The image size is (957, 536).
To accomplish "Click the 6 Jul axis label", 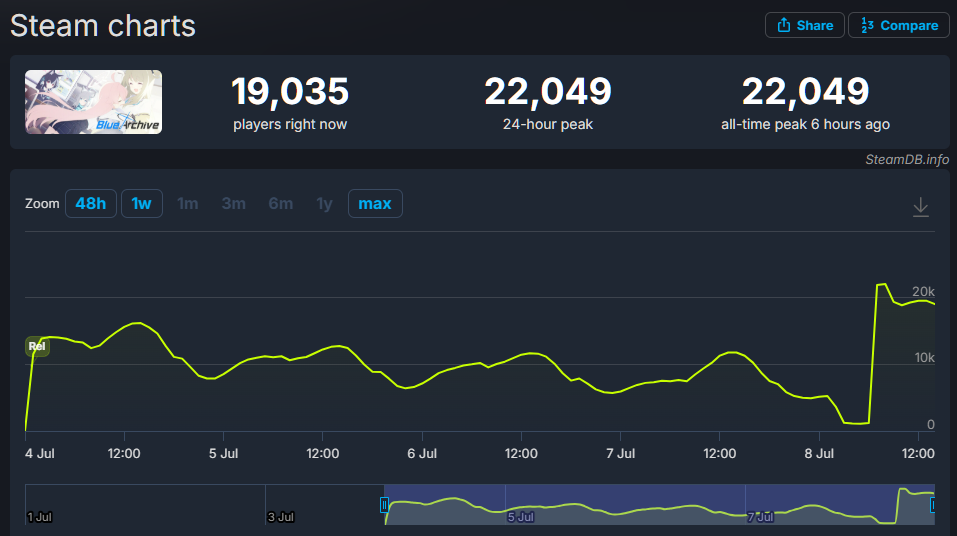I will [x=422, y=454].
